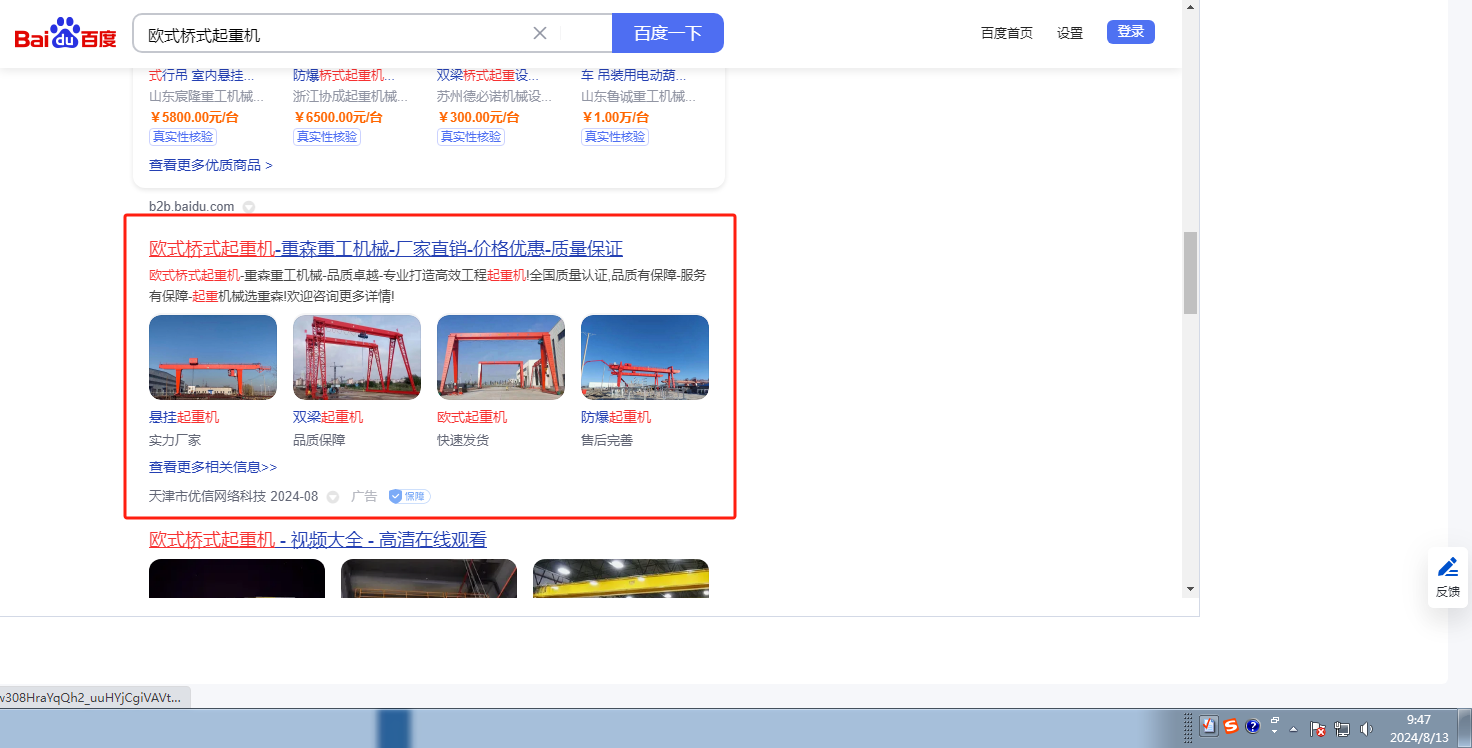
Task: Open the network connection tray icon
Action: click(1343, 729)
